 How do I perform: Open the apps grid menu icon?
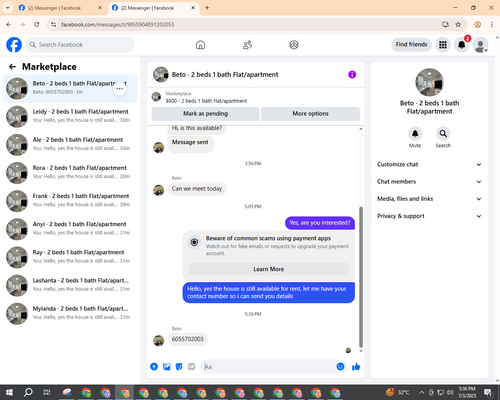coord(443,45)
